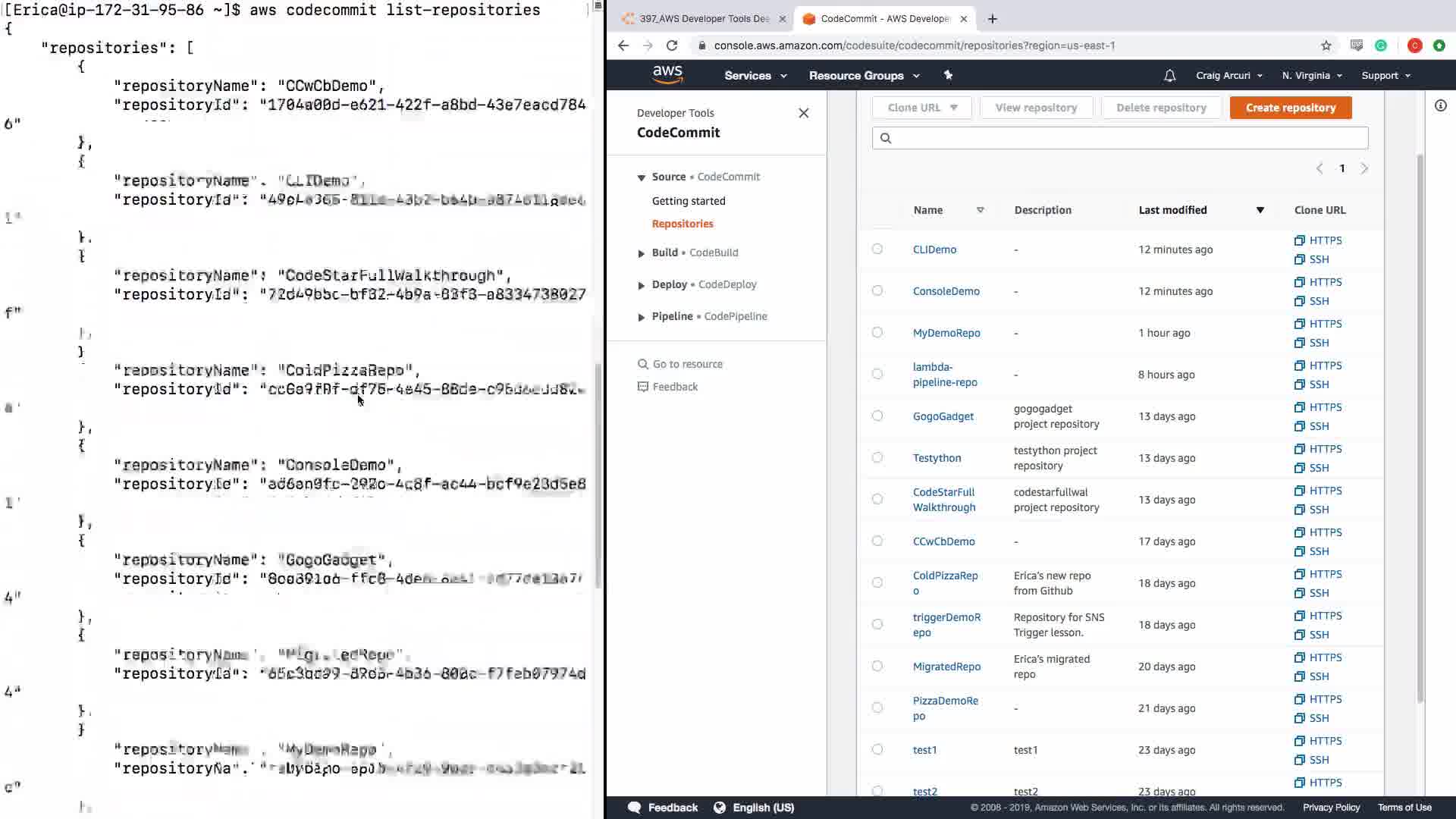Open the notifications bell icon
1456x819 pixels.
click(1169, 75)
